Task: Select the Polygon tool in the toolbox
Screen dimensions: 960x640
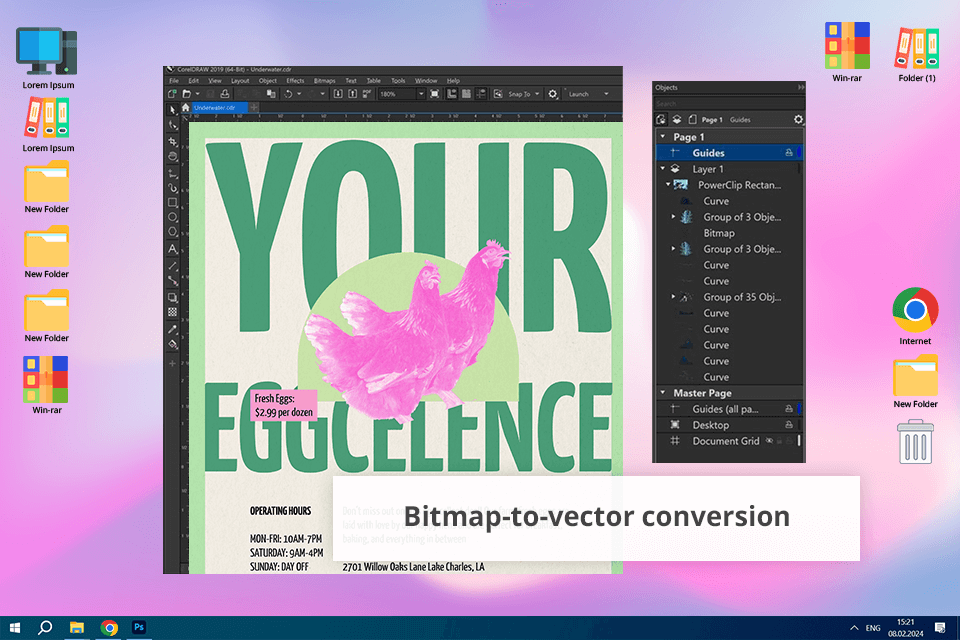Action: [173, 232]
